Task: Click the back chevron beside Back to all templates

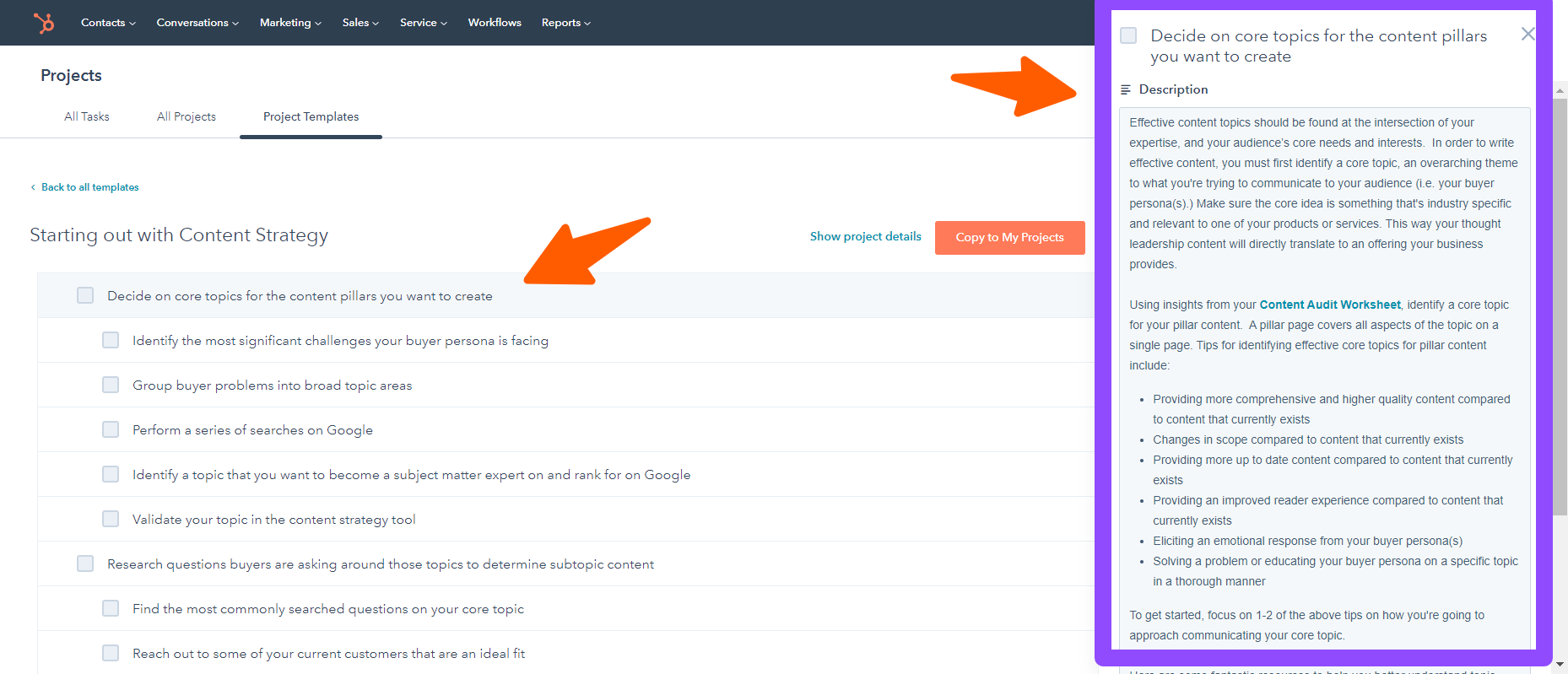Action: pyautogui.click(x=33, y=187)
